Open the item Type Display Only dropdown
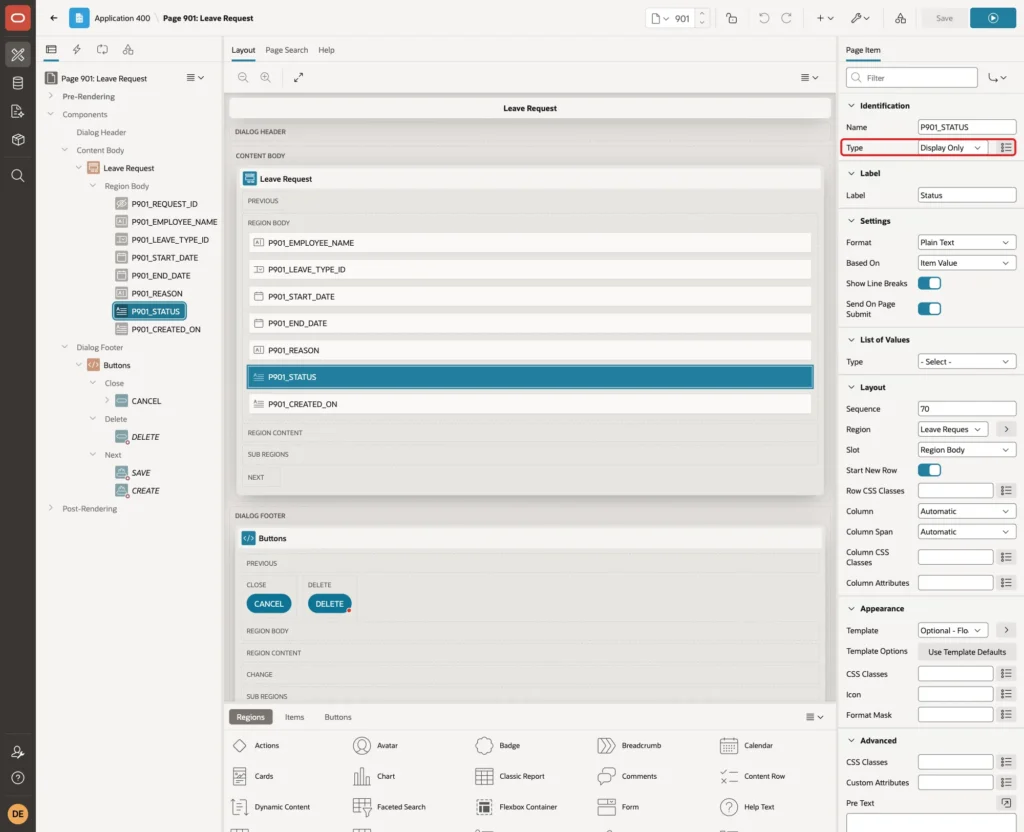 [952, 148]
